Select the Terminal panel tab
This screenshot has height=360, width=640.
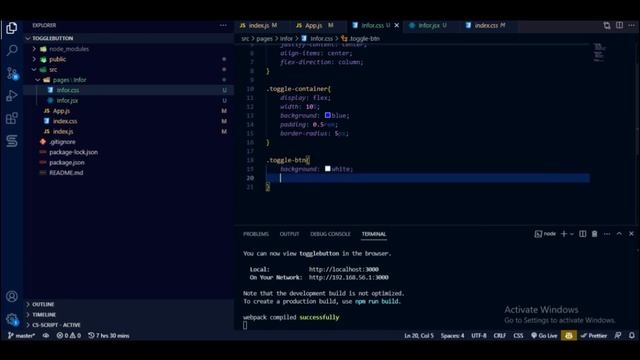[x=373, y=234]
